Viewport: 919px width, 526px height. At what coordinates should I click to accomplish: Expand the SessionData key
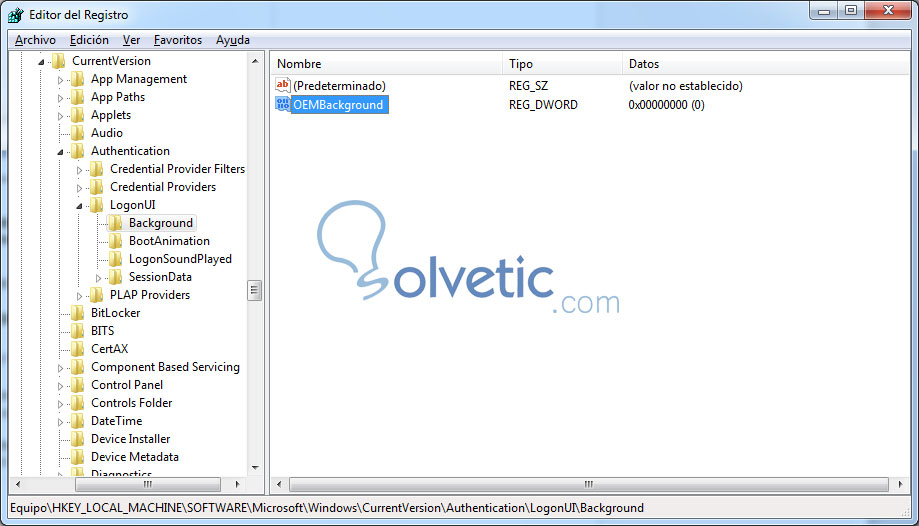click(98, 278)
